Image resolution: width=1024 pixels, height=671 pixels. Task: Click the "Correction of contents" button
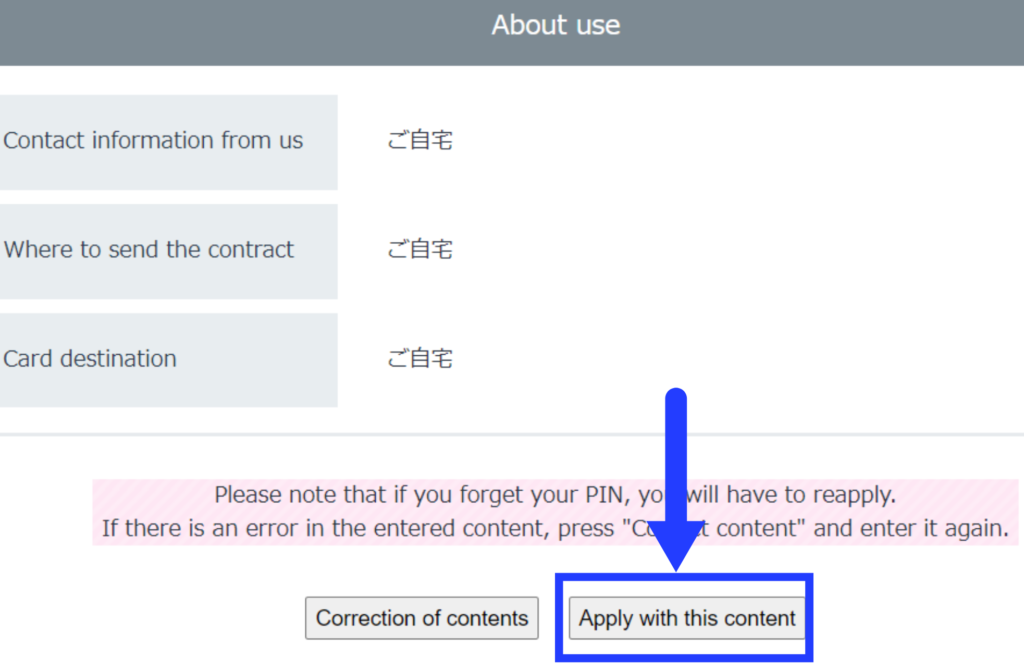coord(422,618)
